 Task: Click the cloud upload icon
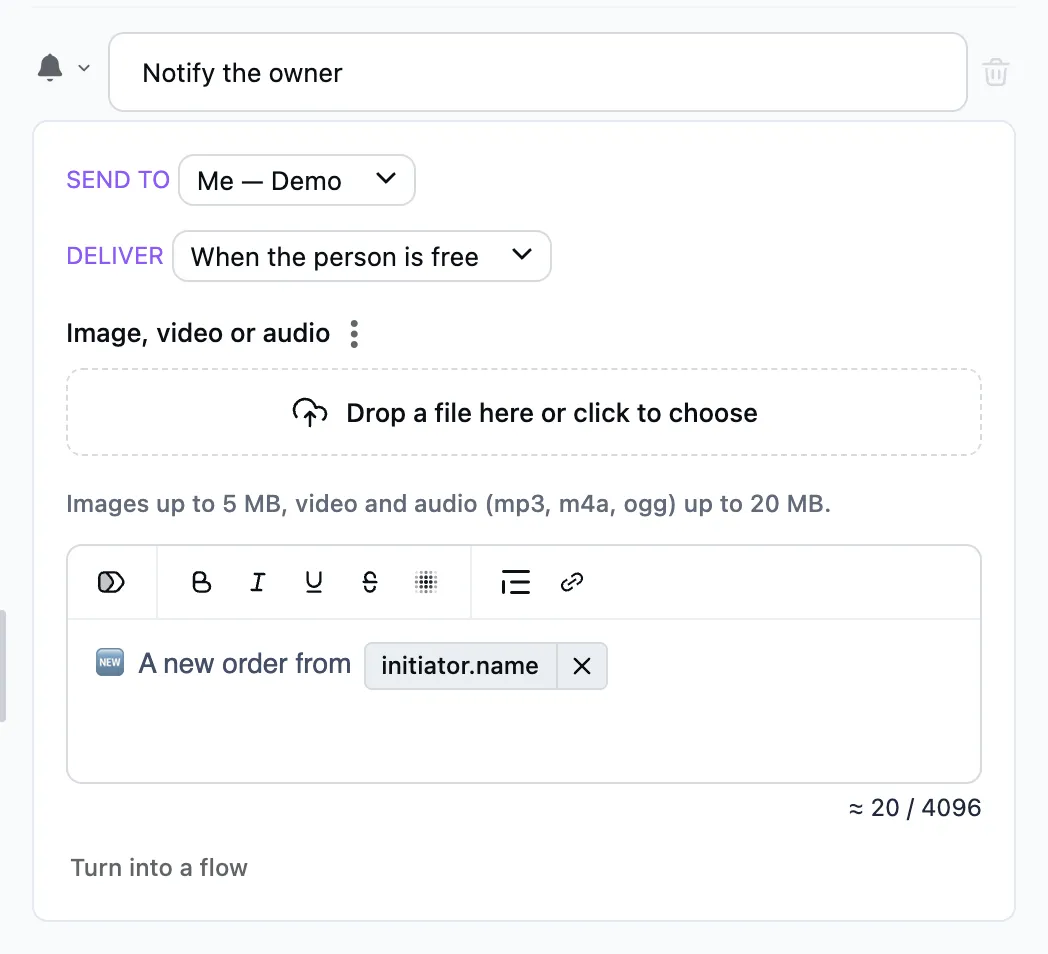(x=310, y=412)
